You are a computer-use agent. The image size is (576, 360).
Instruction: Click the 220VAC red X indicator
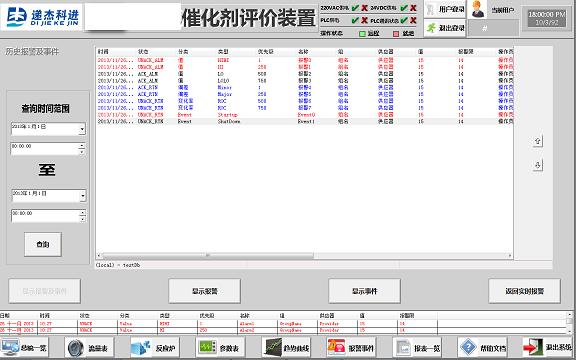click(364, 8)
